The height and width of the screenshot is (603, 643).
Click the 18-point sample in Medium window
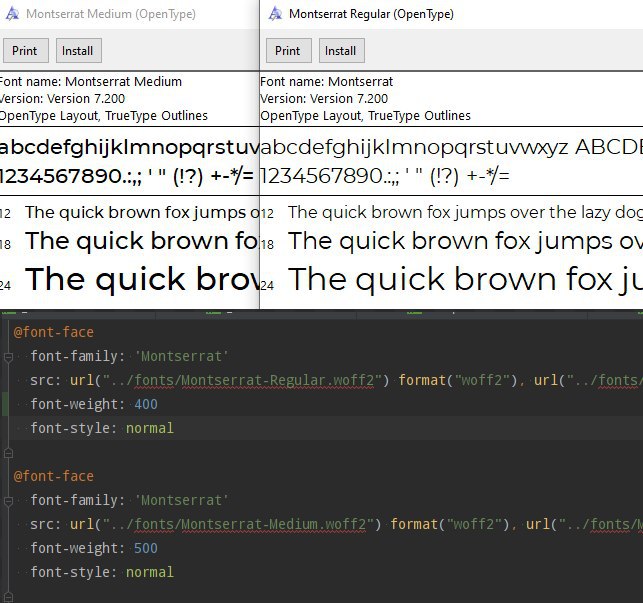[142, 241]
